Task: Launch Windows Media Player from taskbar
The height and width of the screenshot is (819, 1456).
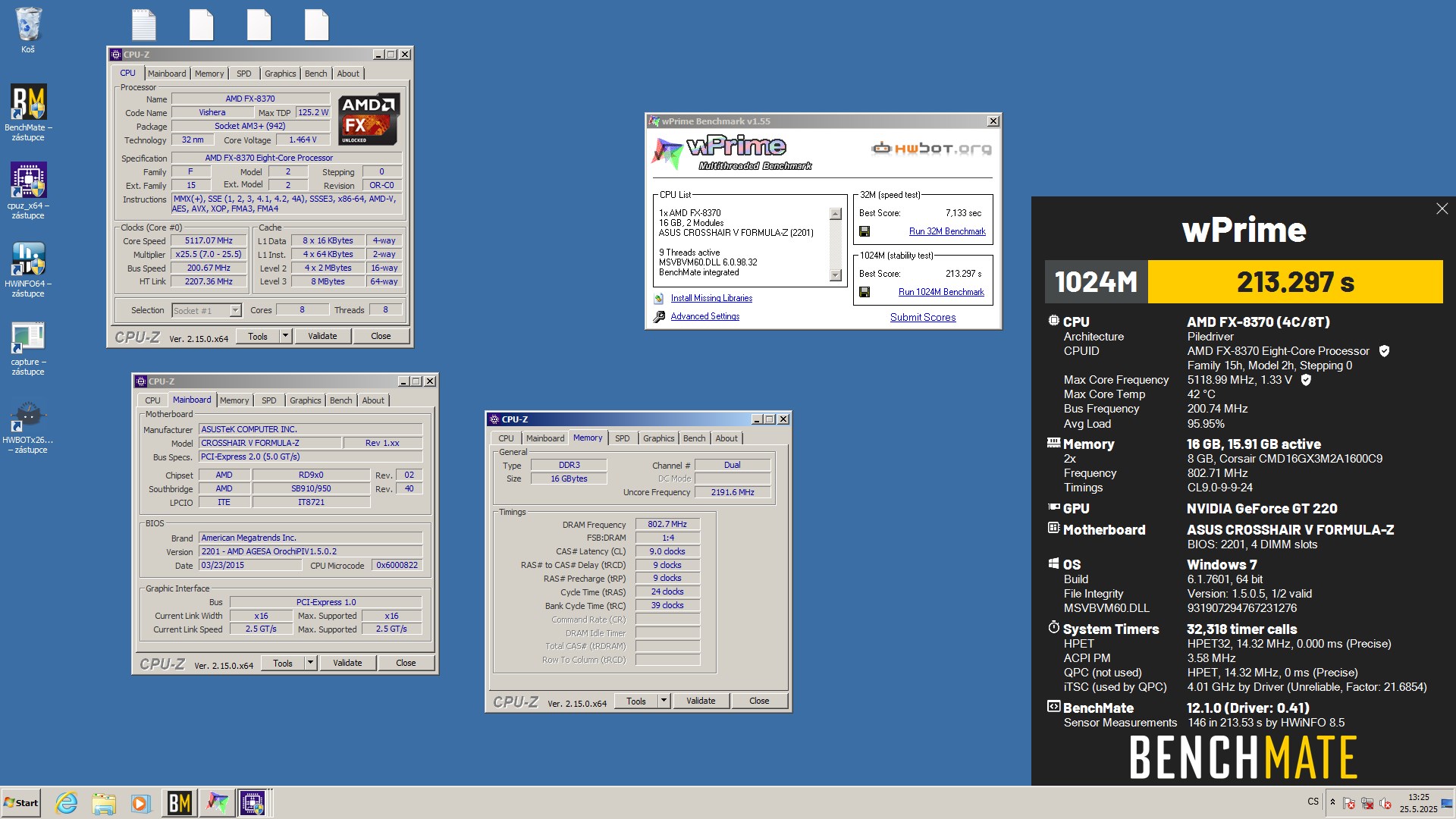Action: (140, 803)
